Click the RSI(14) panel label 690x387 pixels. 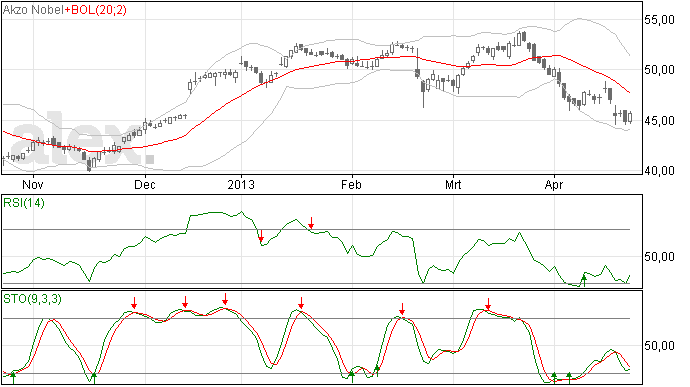(24, 203)
